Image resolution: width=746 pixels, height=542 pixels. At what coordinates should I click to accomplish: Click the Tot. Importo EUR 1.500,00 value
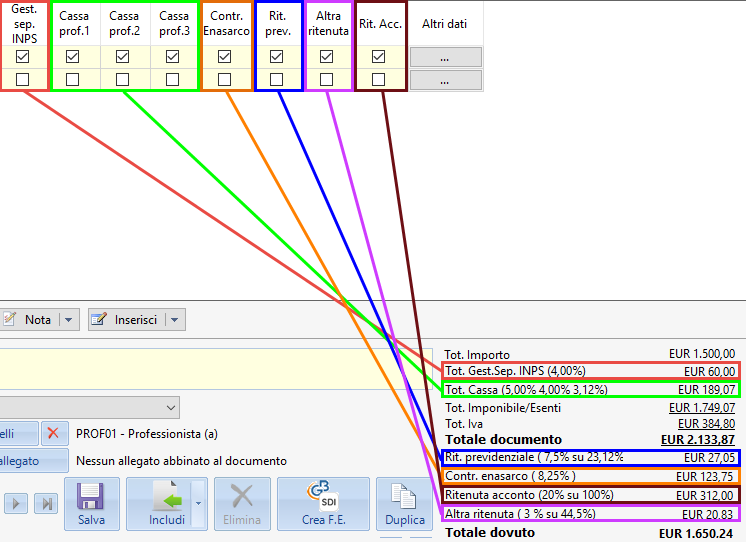pos(702,354)
